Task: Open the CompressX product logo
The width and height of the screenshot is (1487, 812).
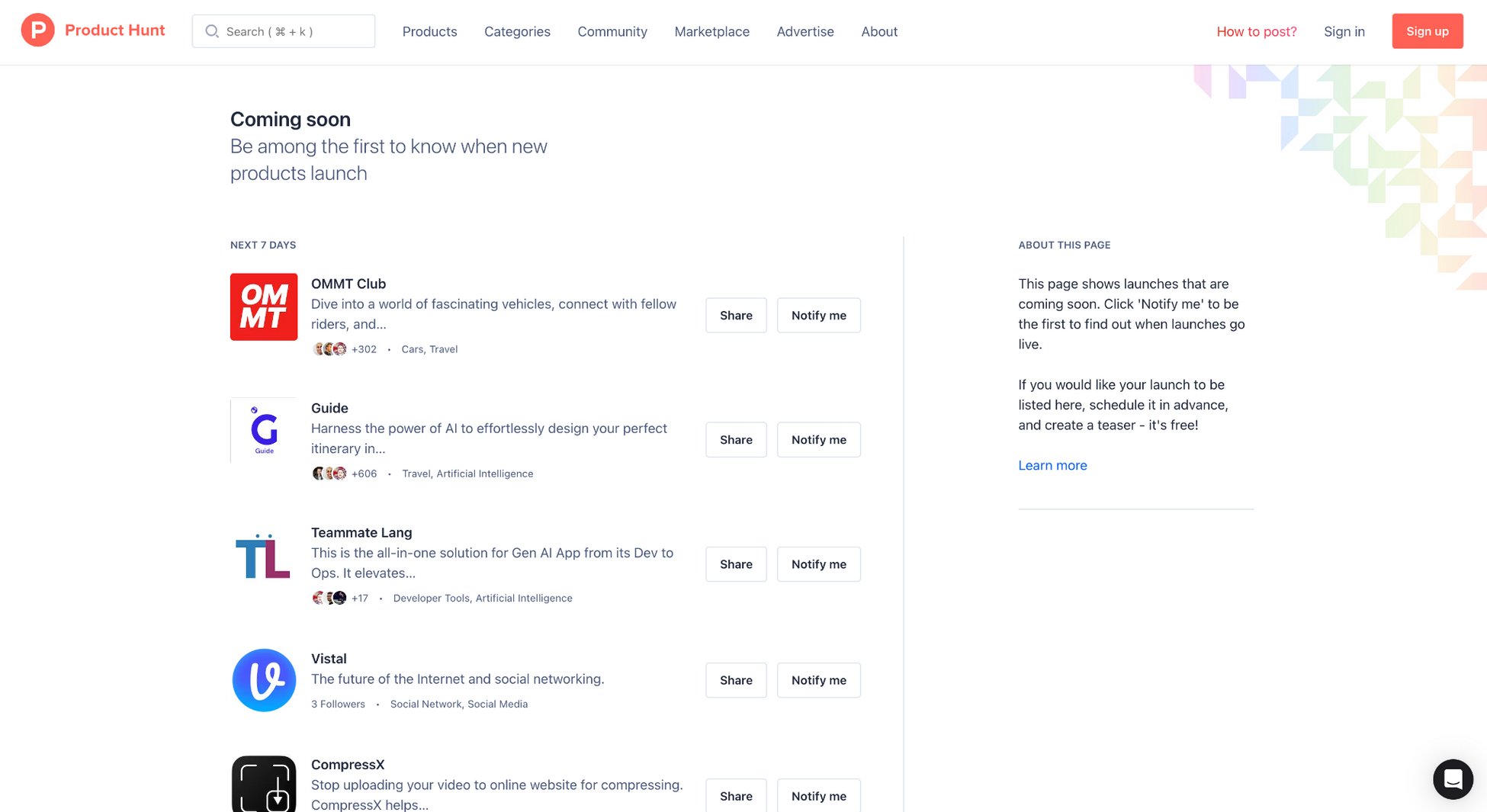Action: click(264, 784)
